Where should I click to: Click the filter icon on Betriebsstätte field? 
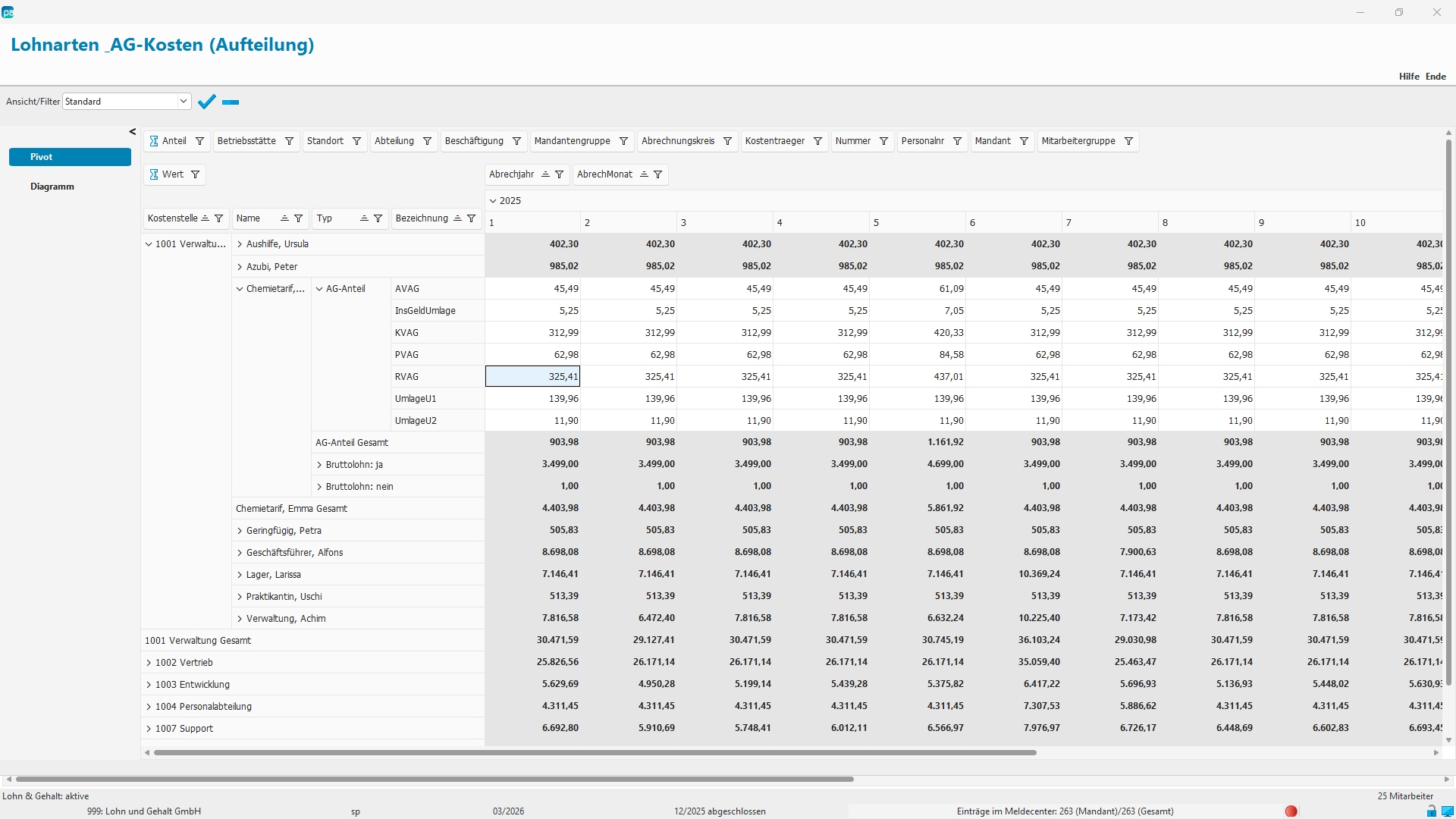289,141
